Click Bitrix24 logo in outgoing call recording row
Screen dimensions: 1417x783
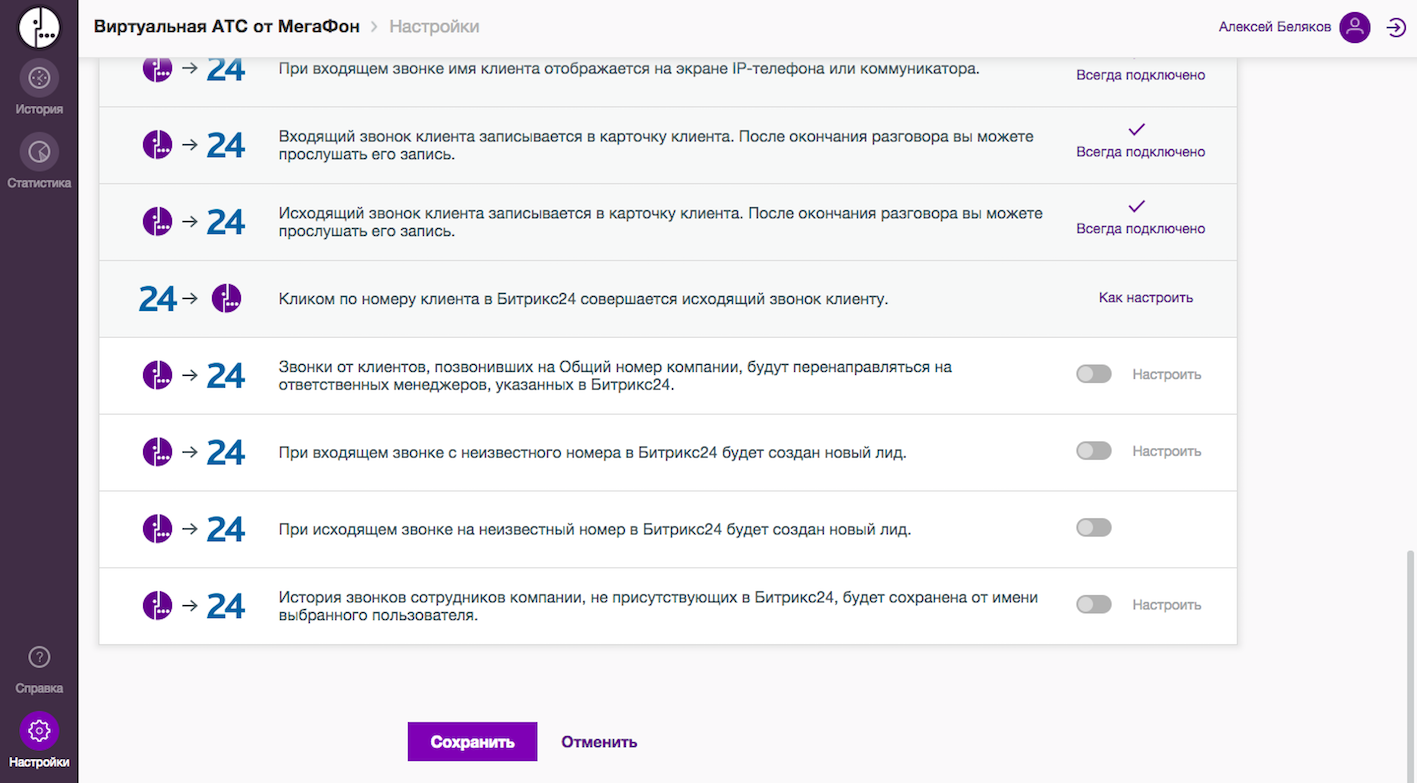[x=226, y=222]
